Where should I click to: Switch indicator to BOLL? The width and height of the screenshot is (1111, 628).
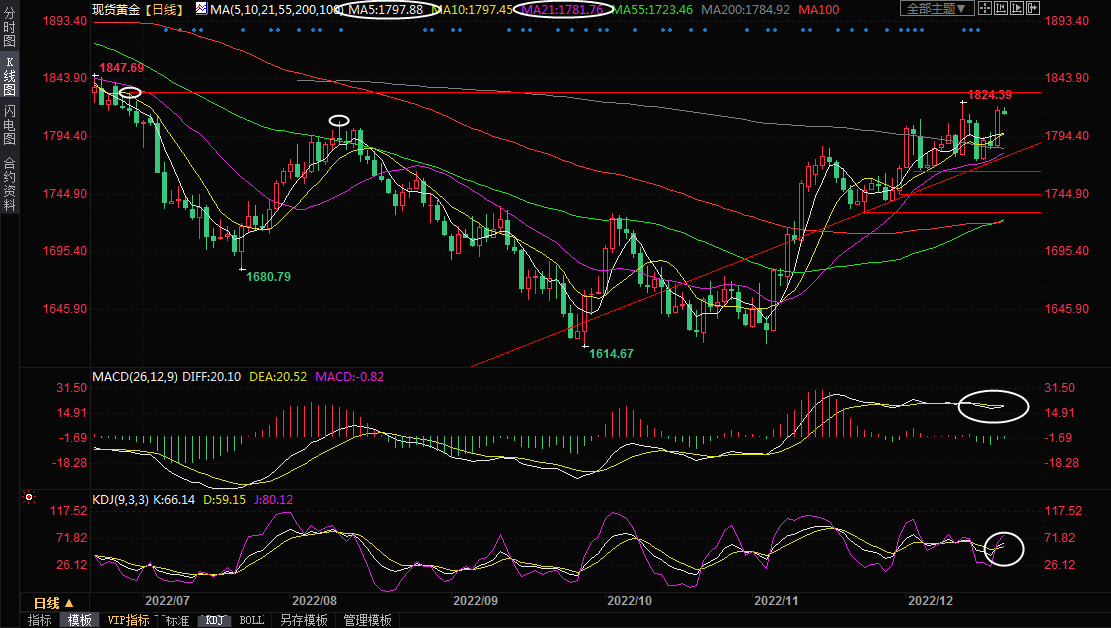pyautogui.click(x=252, y=620)
